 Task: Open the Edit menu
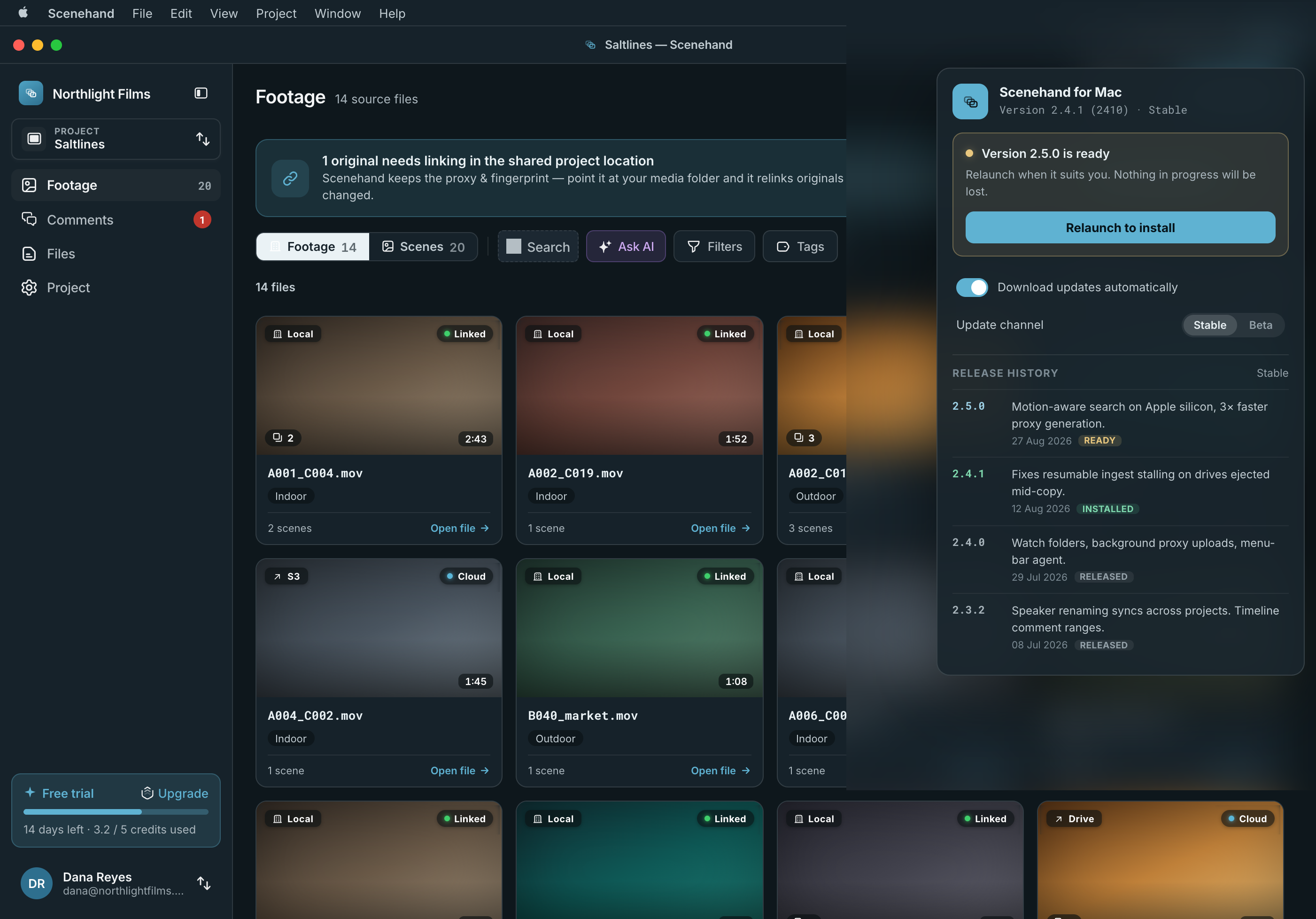(x=180, y=13)
